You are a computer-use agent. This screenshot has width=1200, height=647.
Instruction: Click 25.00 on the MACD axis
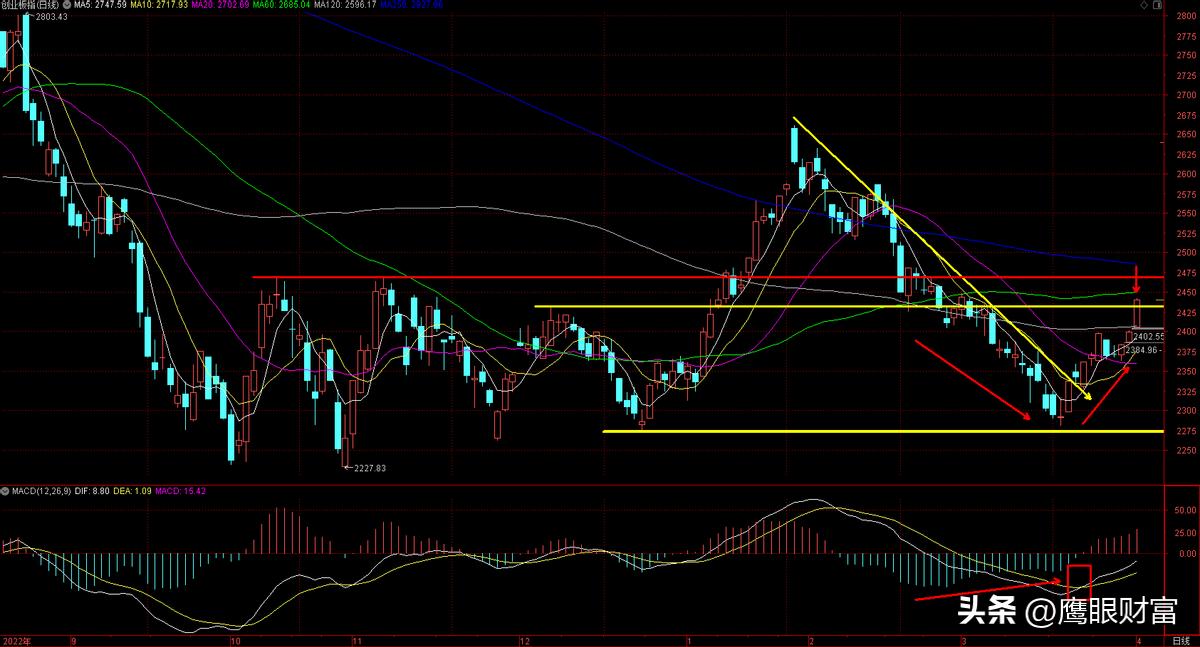1186,531
